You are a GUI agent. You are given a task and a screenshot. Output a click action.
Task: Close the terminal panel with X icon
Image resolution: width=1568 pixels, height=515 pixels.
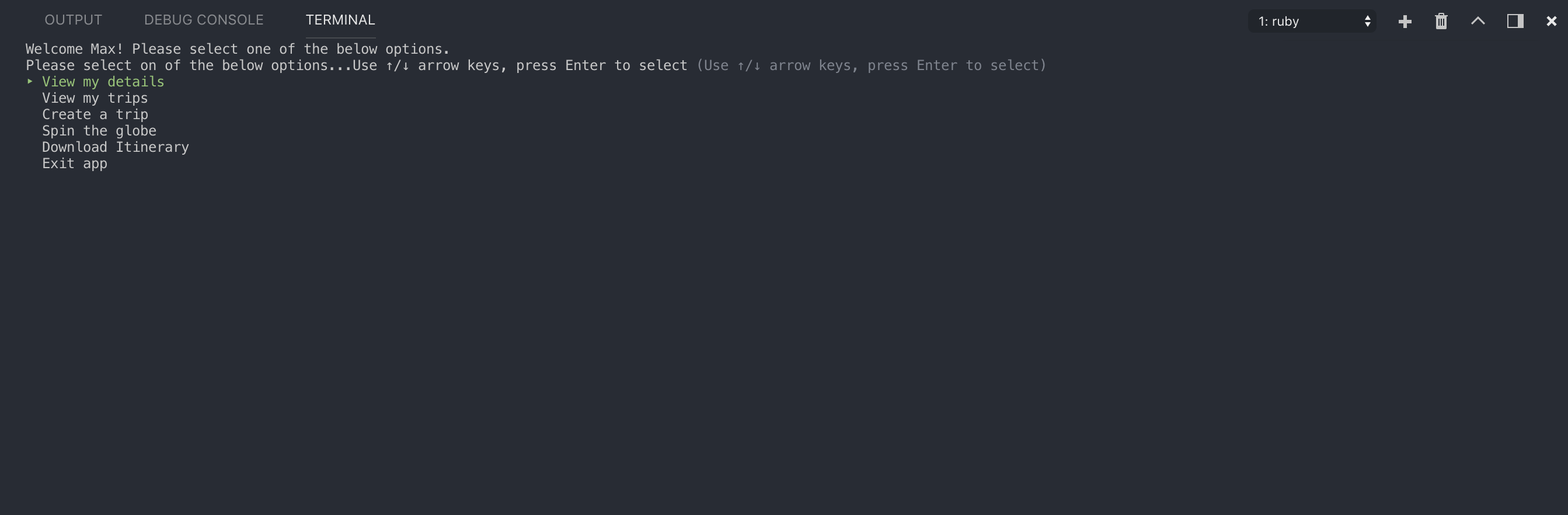pyautogui.click(x=1551, y=21)
